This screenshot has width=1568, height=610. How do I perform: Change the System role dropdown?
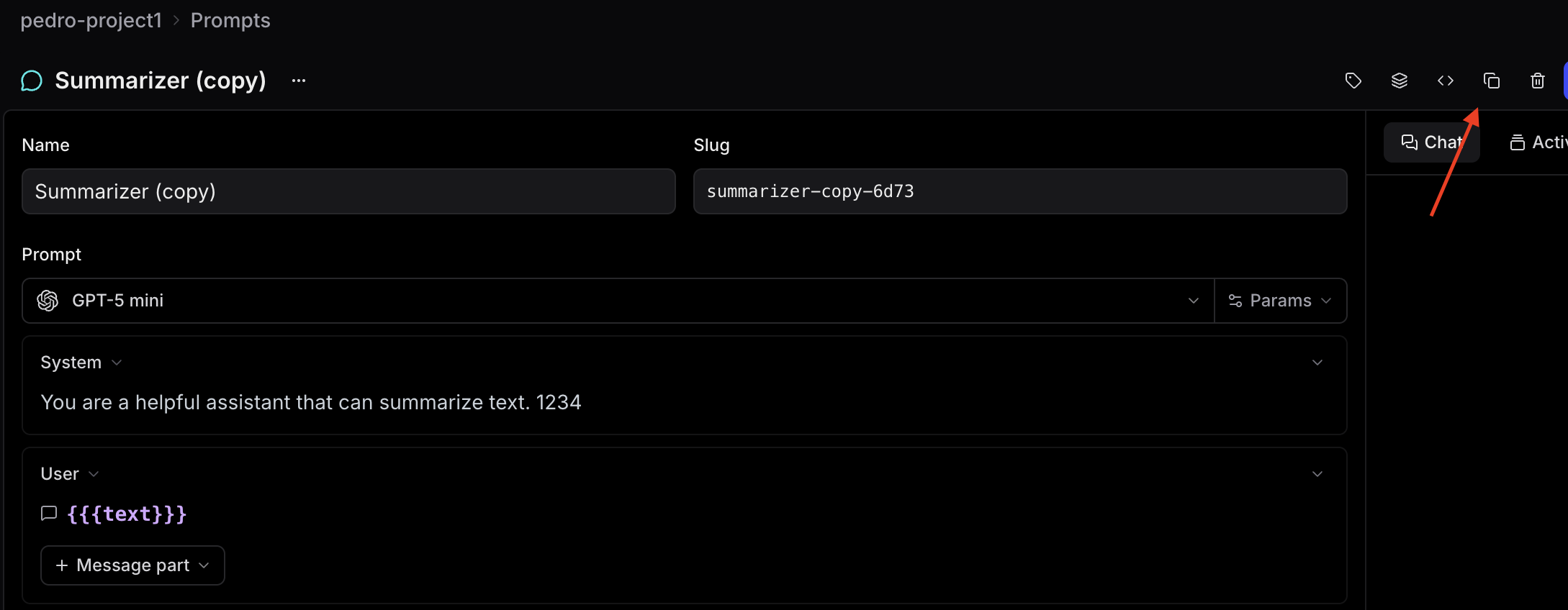tap(81, 363)
